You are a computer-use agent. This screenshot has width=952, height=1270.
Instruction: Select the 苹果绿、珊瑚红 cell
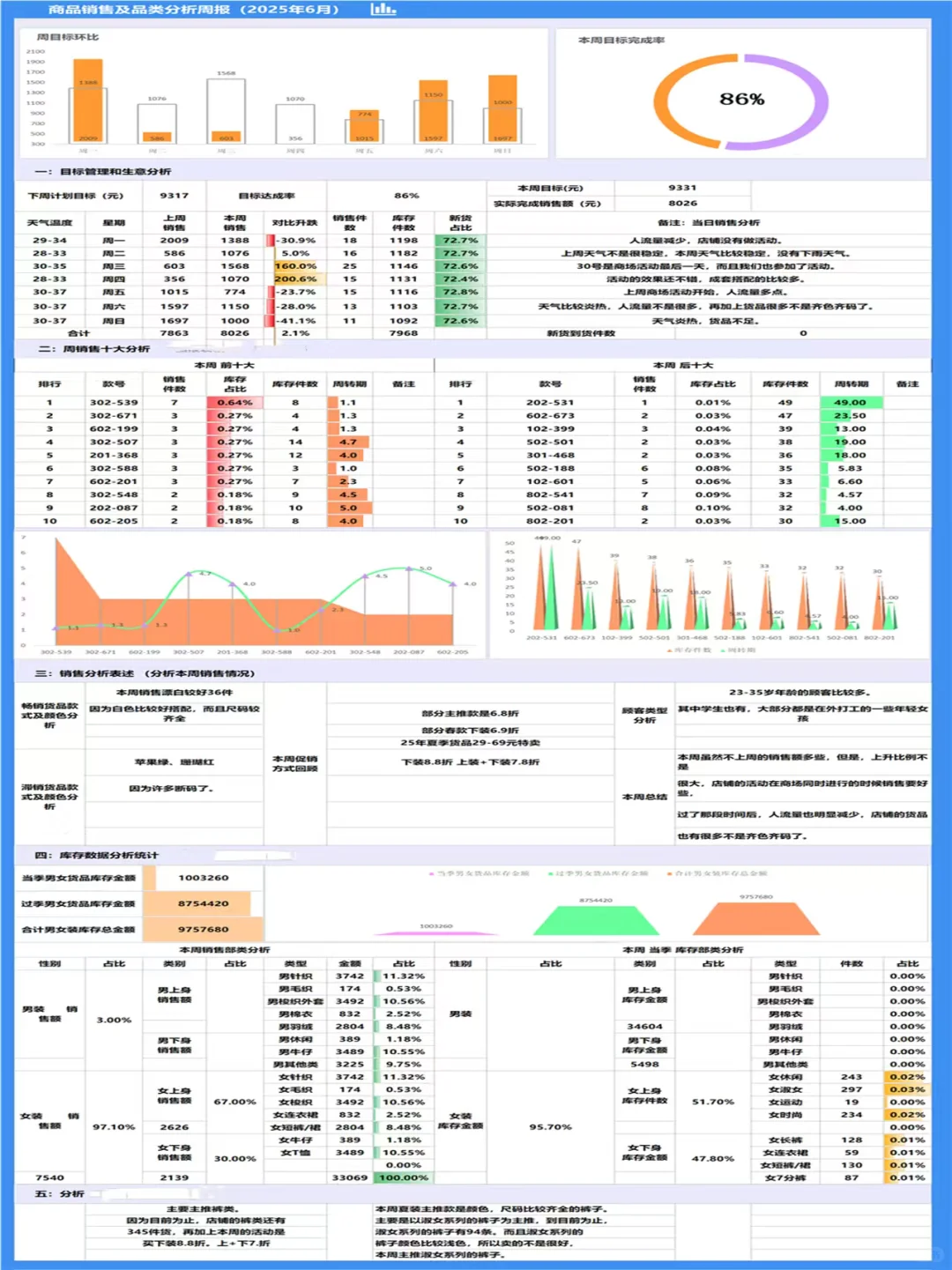(175, 762)
